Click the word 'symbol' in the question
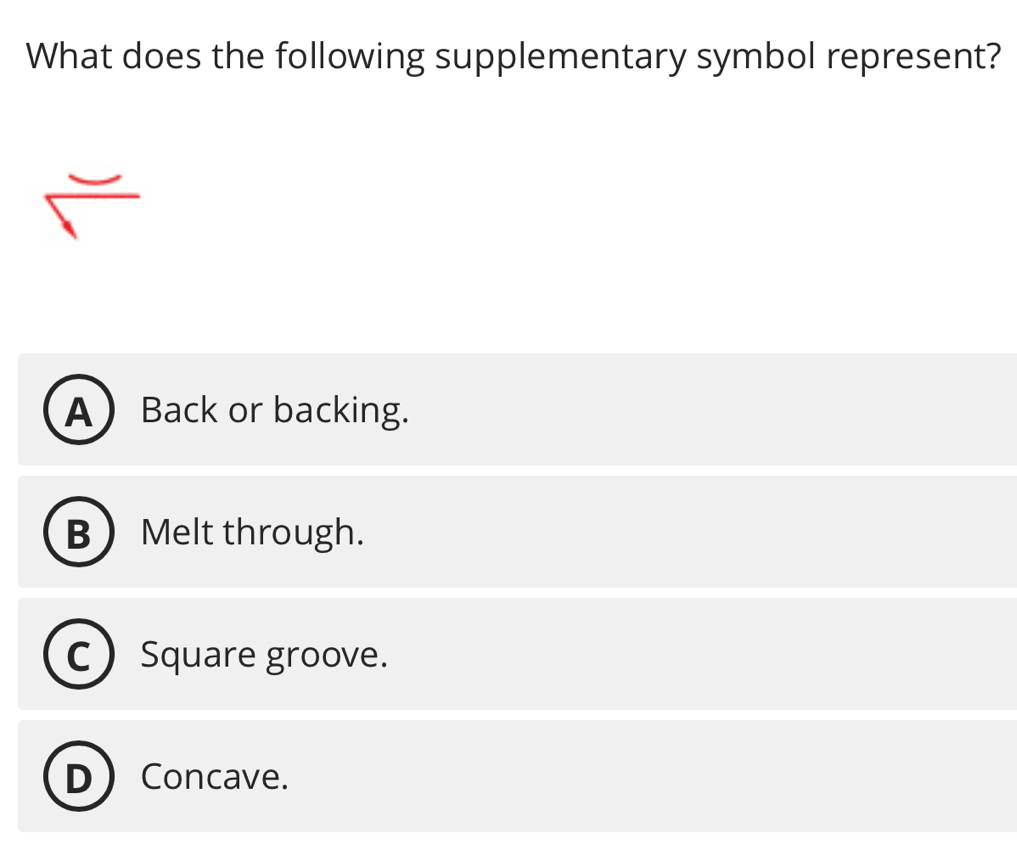 pyautogui.click(x=757, y=56)
